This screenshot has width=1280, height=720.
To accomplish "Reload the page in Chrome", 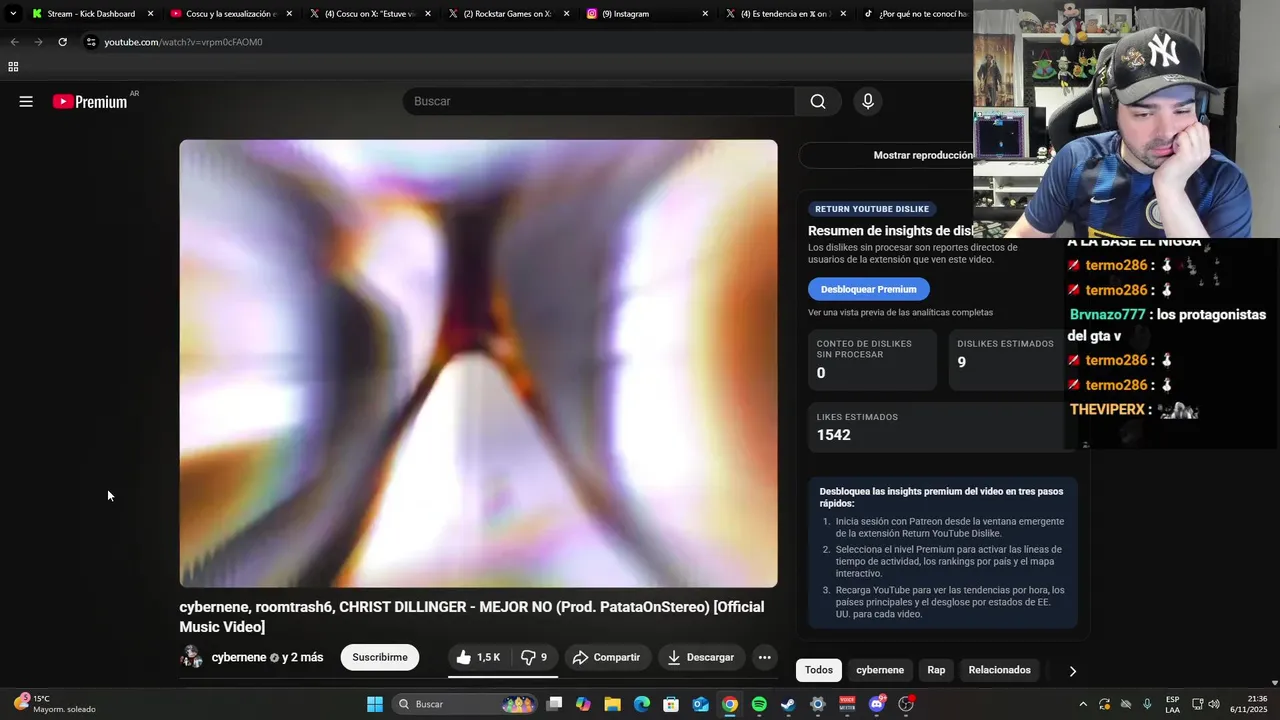I will (62, 42).
